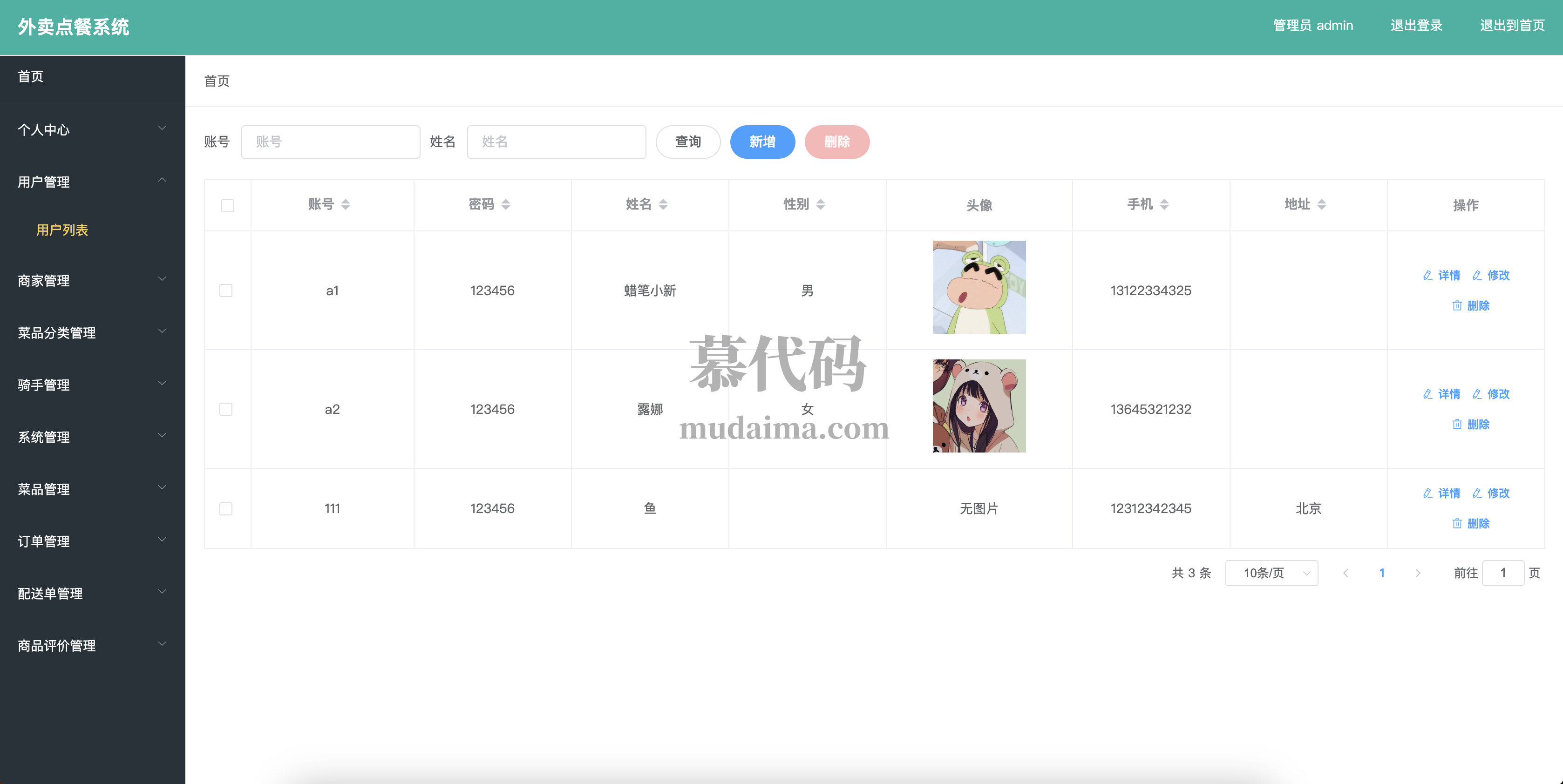Click the 蜡笔小新 avatar thumbnail
This screenshot has height=784, width=1563.
coord(979,287)
